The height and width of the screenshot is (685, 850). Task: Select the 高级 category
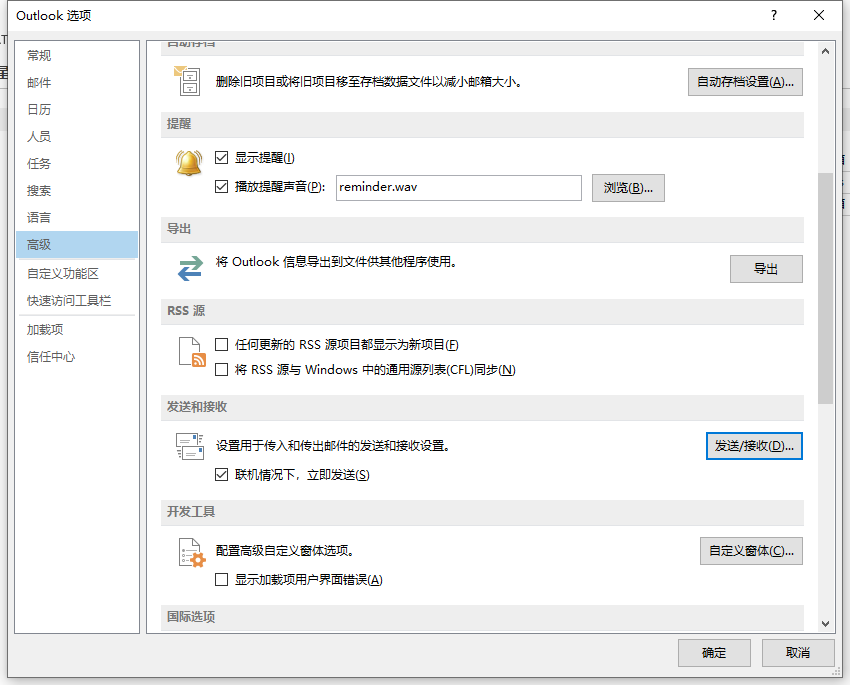76,244
